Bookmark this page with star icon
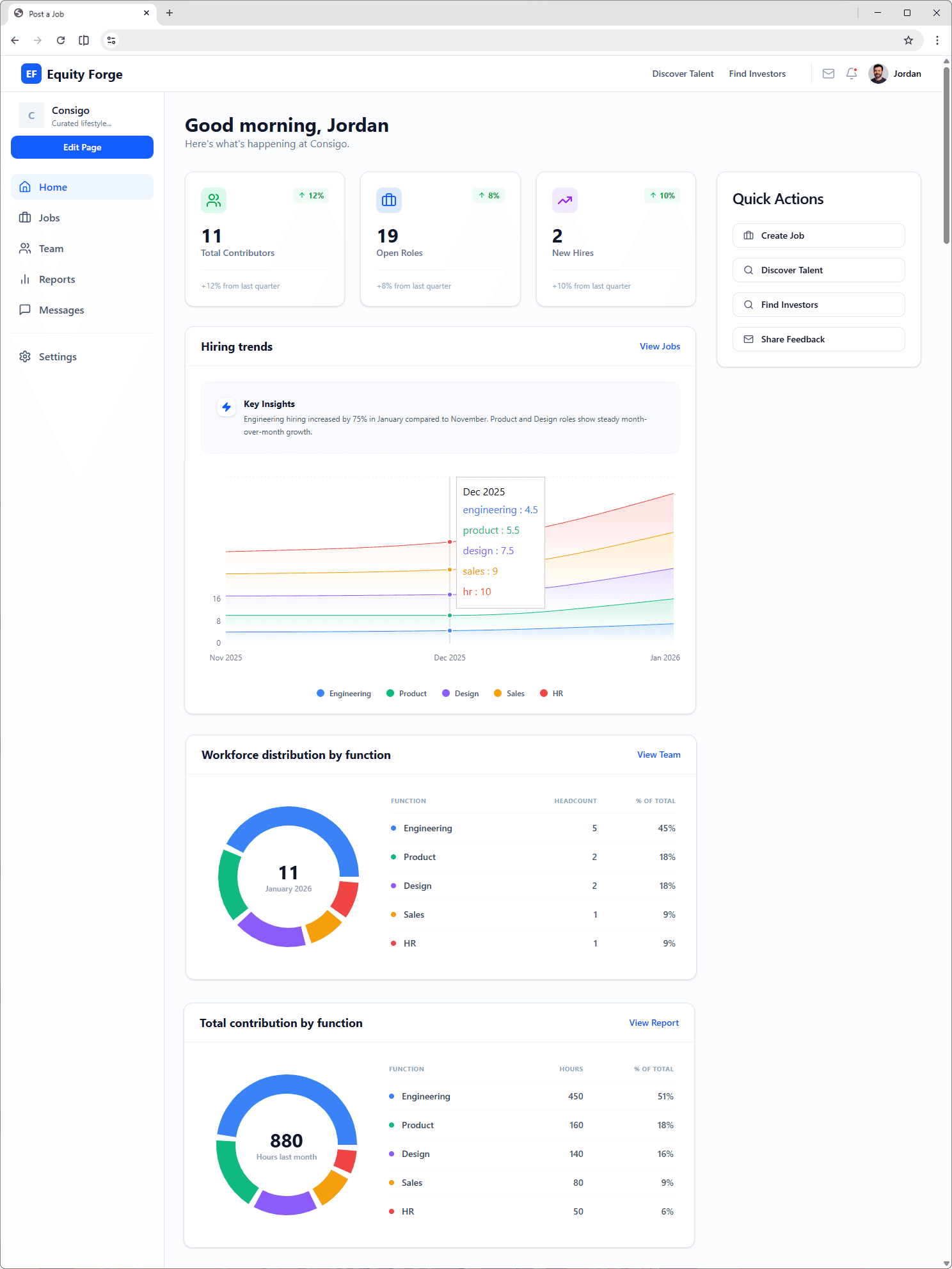952x1269 pixels. pyautogui.click(x=908, y=40)
